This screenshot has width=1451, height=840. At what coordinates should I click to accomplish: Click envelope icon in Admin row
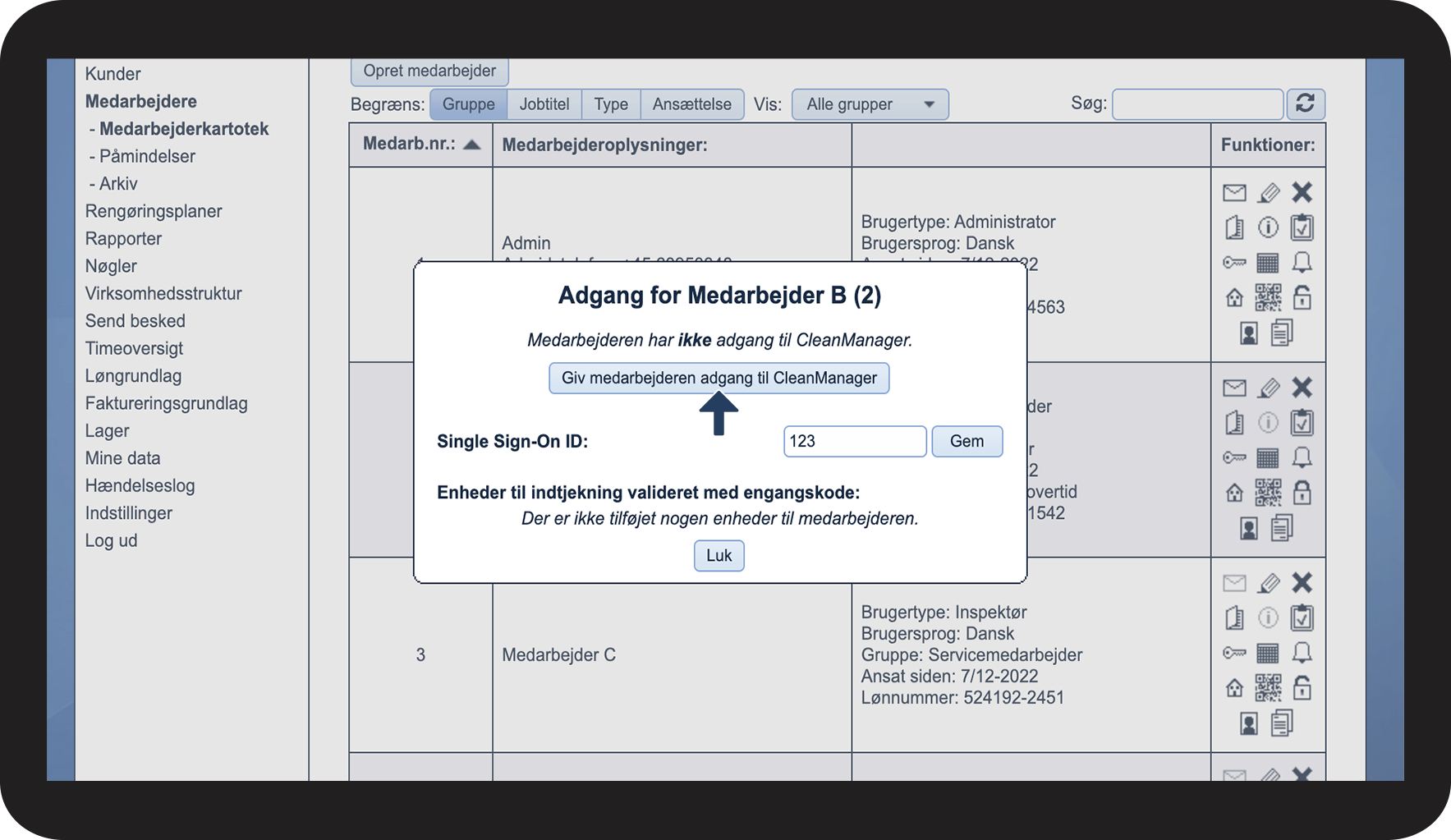coord(1234,193)
